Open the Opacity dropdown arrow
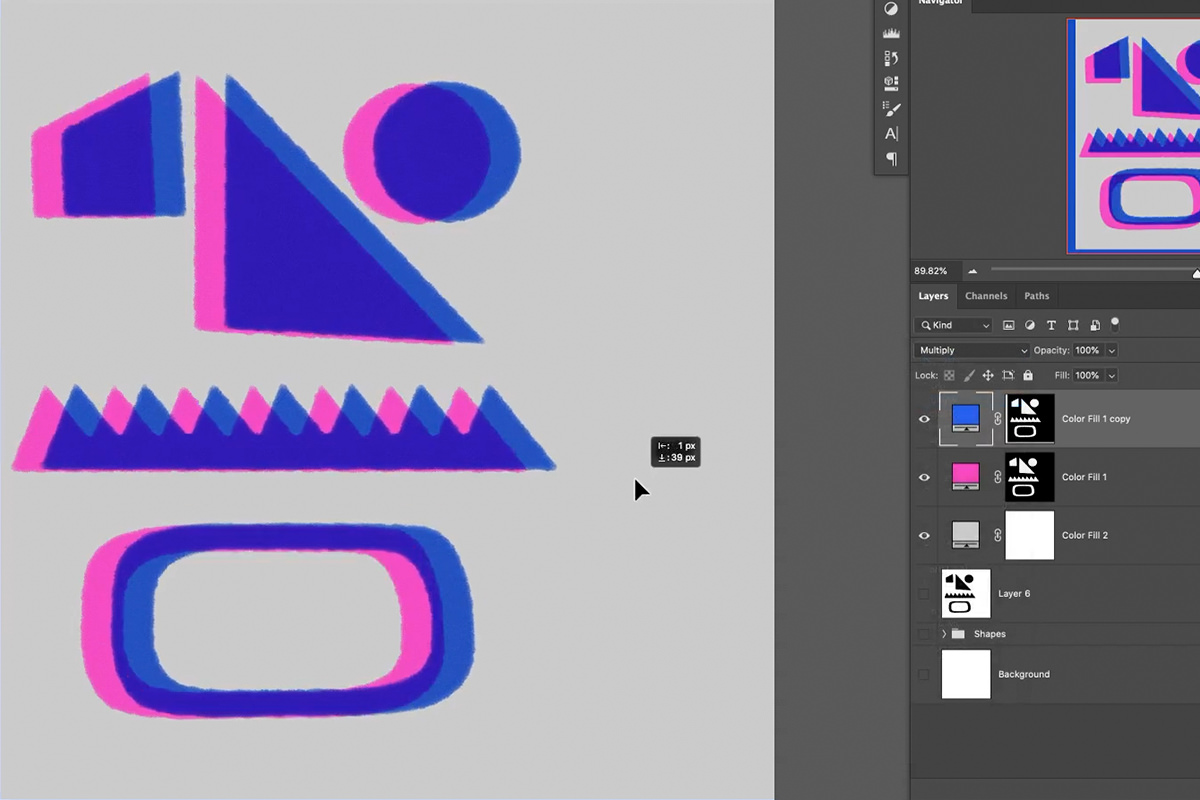The image size is (1200, 800). (1112, 350)
